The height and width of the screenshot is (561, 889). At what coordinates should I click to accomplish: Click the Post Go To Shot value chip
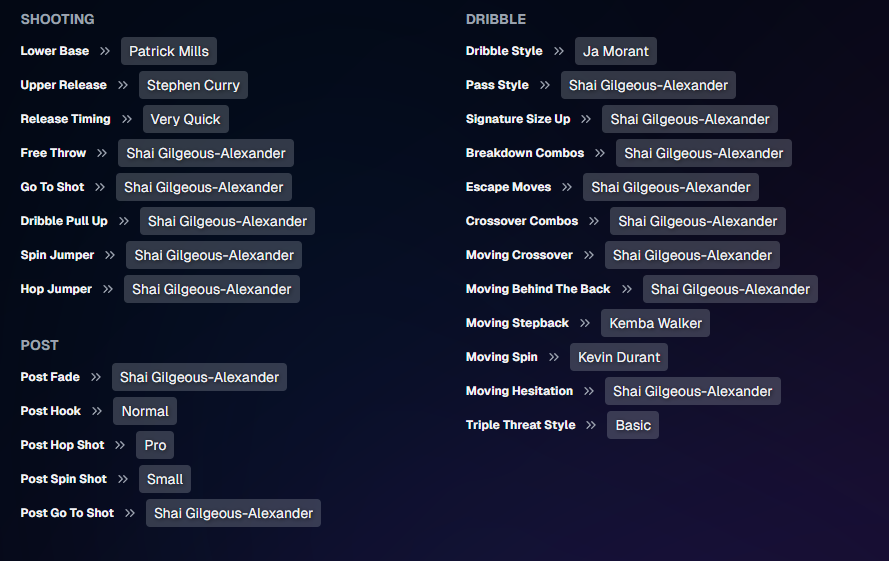click(234, 513)
